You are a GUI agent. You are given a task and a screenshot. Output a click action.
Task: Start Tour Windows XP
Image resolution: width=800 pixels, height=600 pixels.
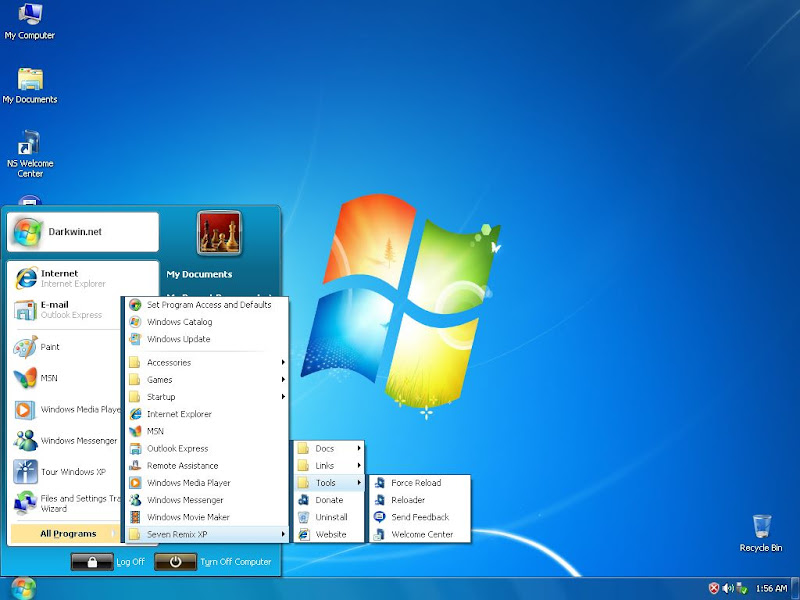(65, 472)
